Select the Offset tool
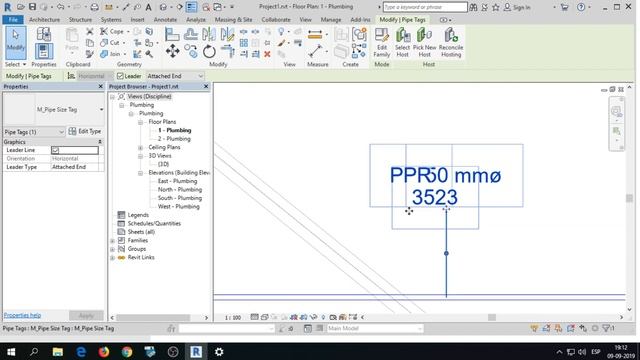640x360 pixels. point(191,34)
